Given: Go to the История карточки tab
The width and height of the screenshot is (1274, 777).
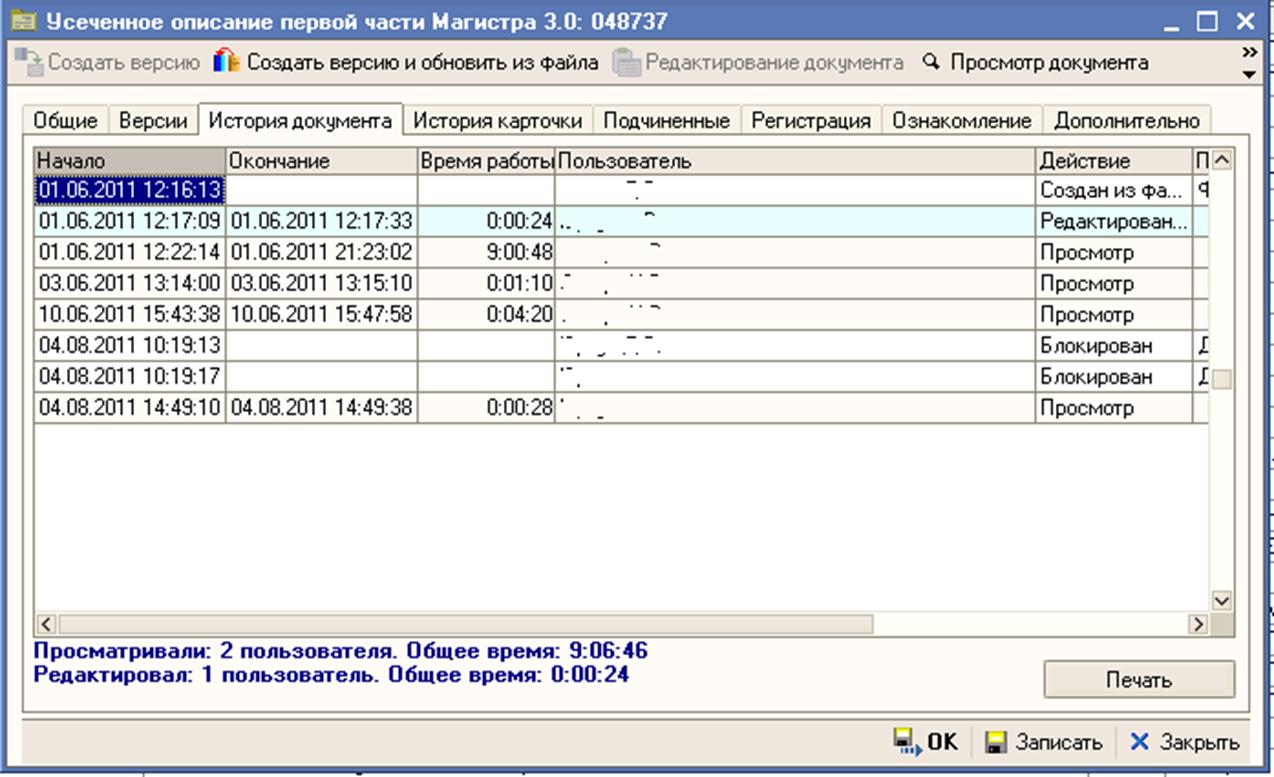Looking at the screenshot, I should click(498, 121).
